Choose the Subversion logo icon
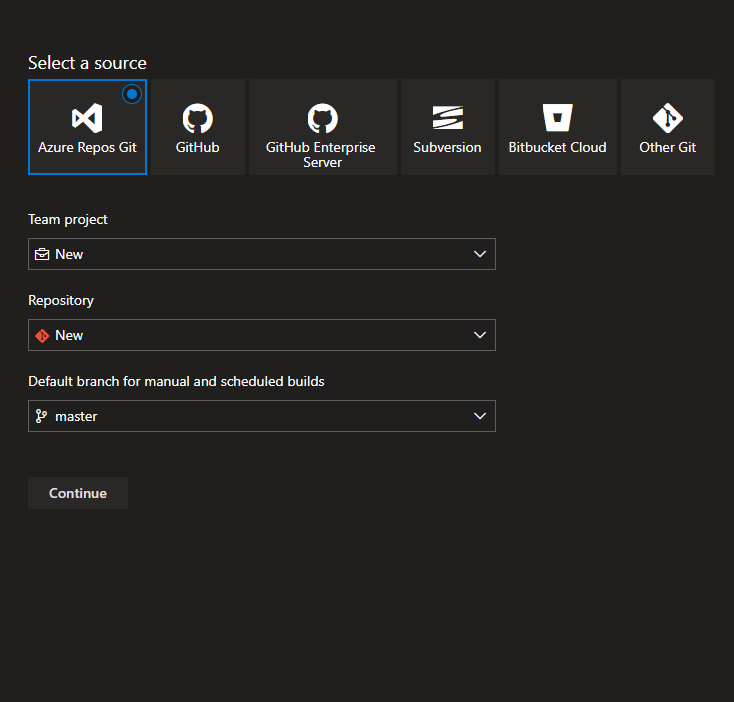734x702 pixels. 447,119
